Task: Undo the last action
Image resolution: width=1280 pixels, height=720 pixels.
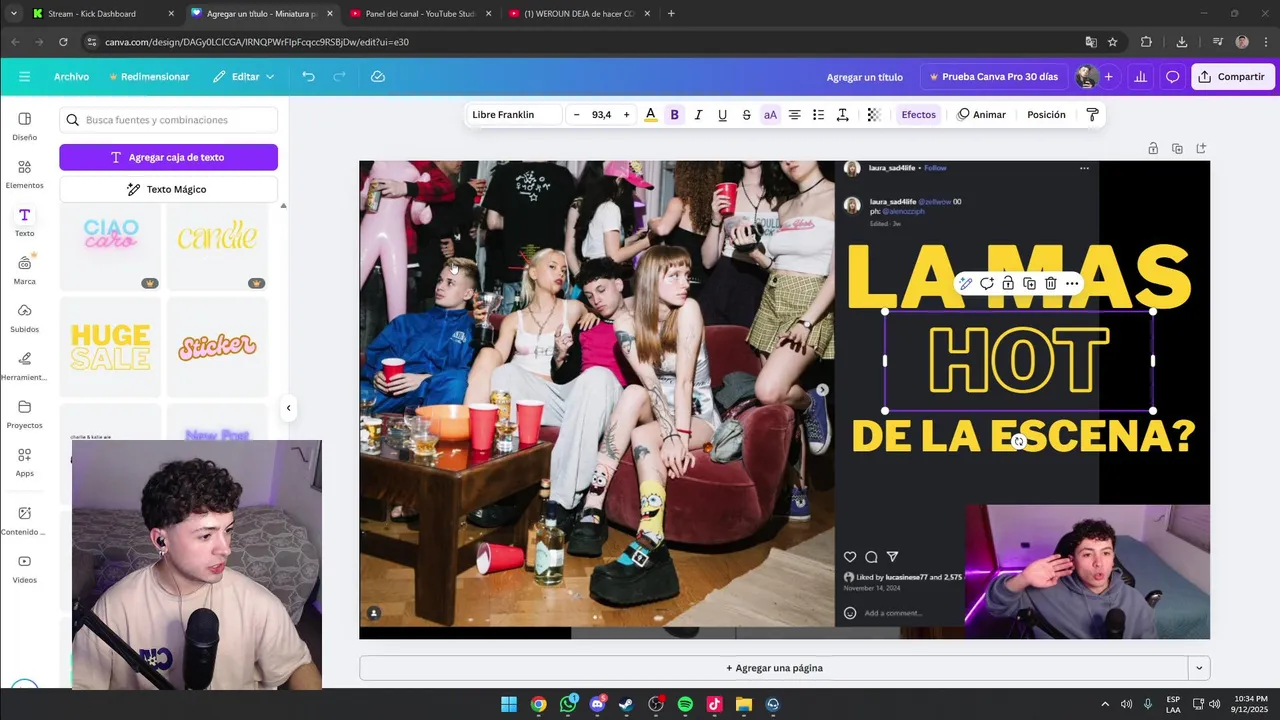Action: tap(308, 77)
